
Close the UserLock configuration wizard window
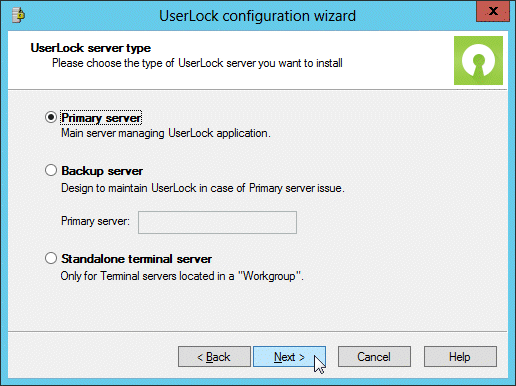[493, 11]
